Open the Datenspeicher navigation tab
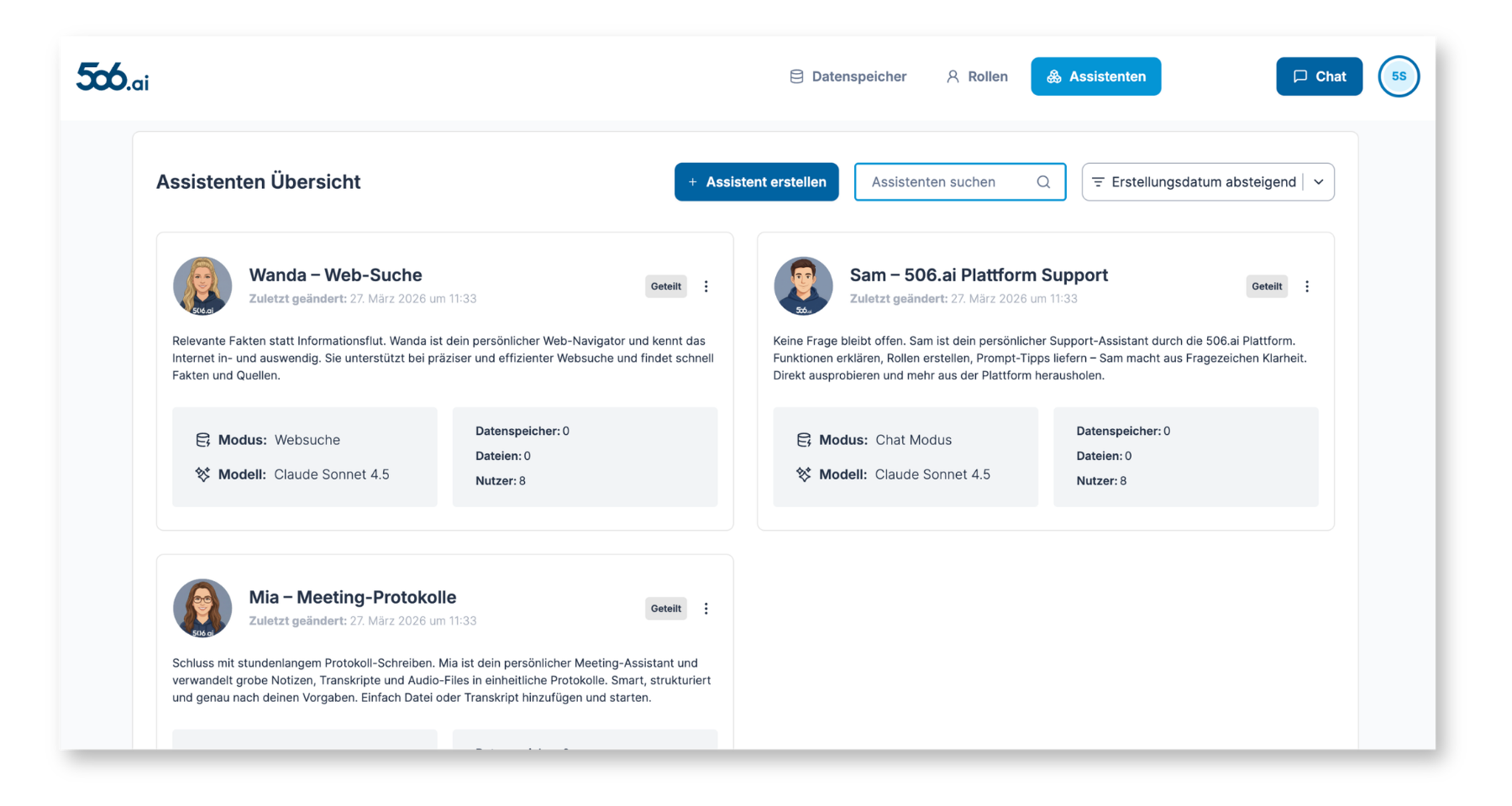This screenshot has width=1512, height=806. [x=848, y=76]
